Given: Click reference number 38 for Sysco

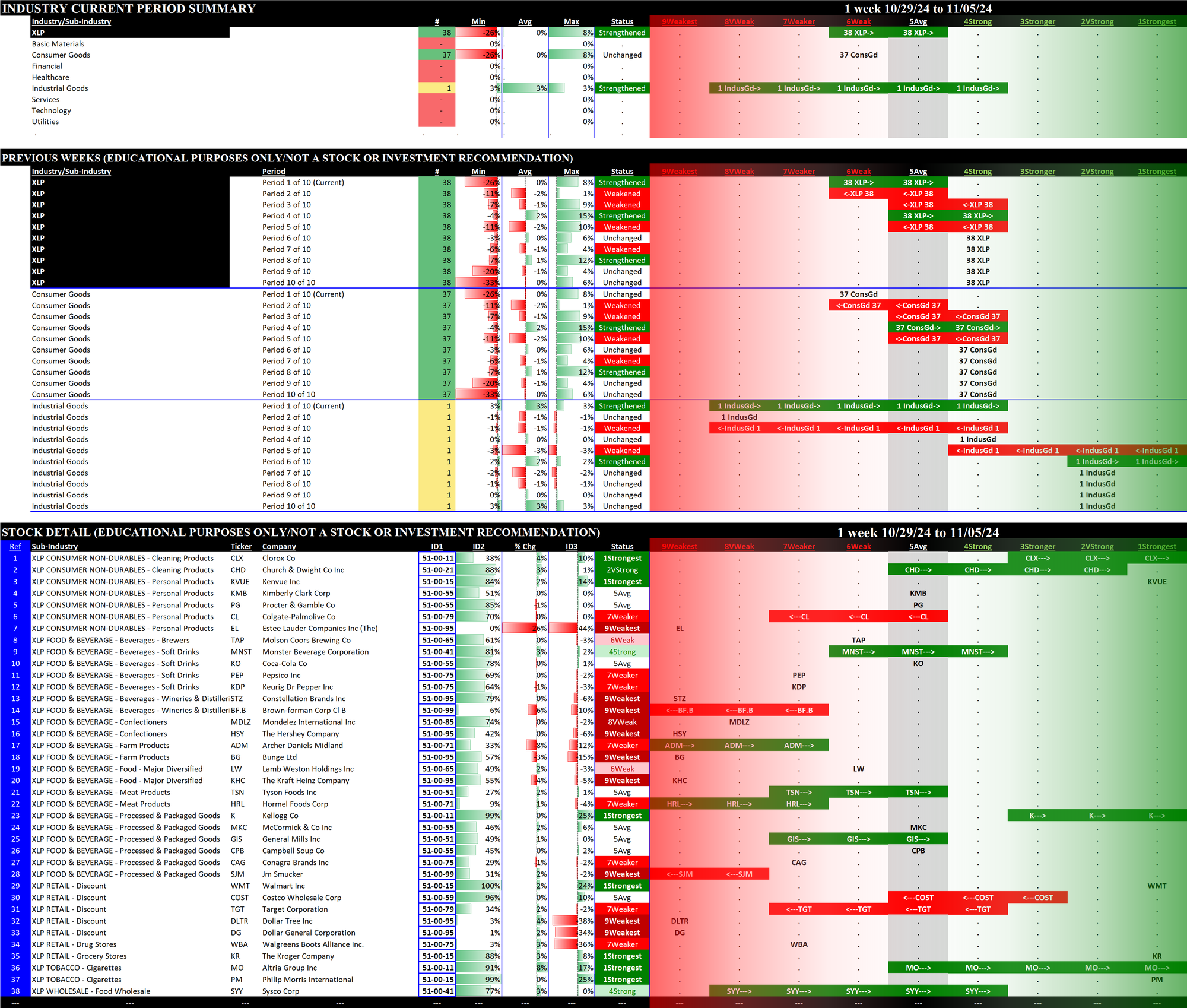Looking at the screenshot, I should click(15, 991).
